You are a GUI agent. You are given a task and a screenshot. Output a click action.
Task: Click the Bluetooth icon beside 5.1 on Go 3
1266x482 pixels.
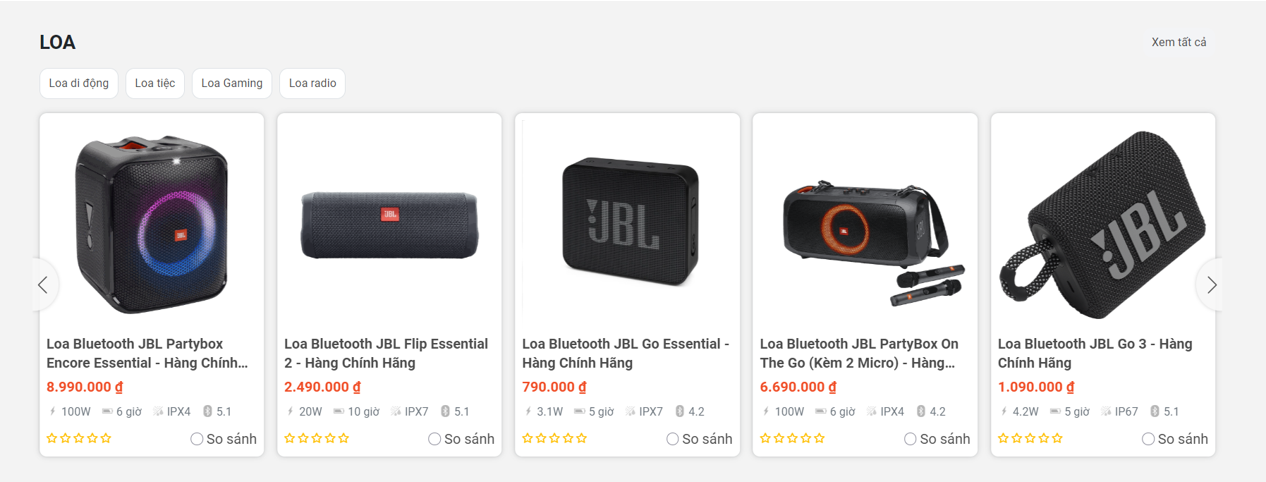pyautogui.click(x=1154, y=411)
